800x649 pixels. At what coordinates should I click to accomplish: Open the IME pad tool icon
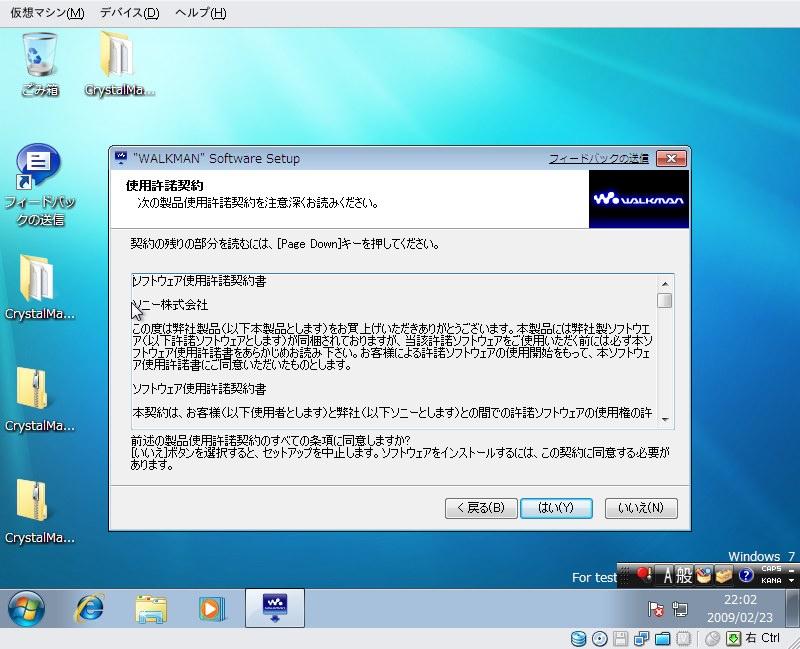704,576
